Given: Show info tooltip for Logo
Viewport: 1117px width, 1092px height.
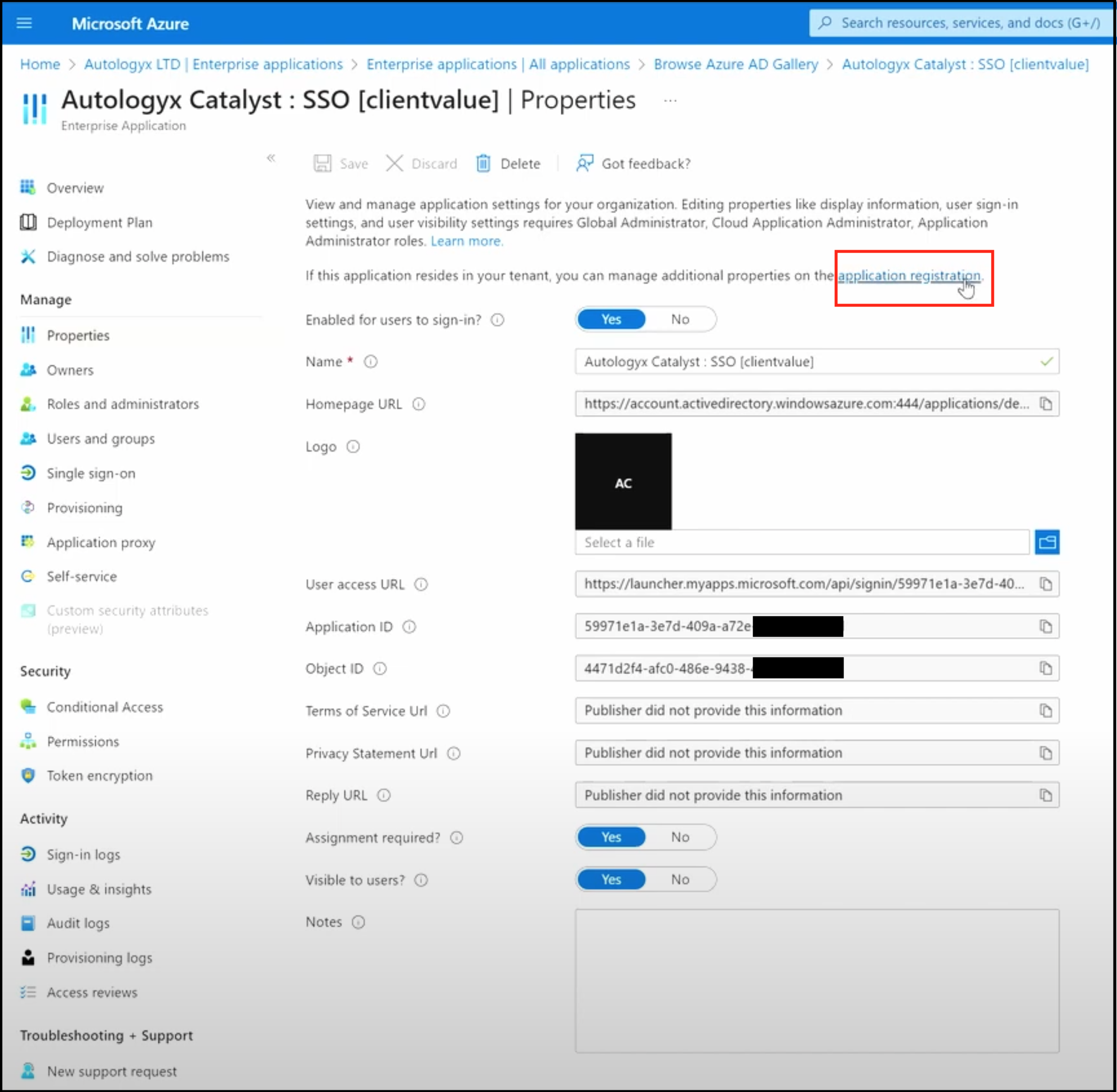Looking at the screenshot, I should coord(353,447).
